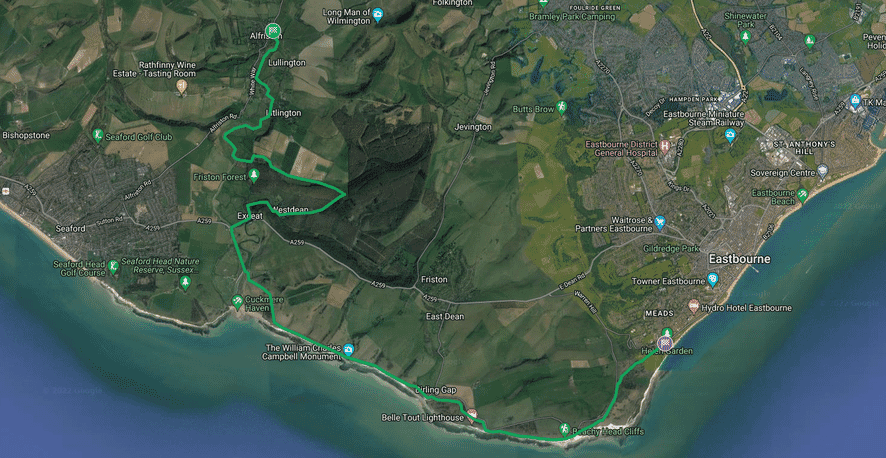
Task: Select the William Charles Campbell Monument pin
Action: (x=349, y=350)
